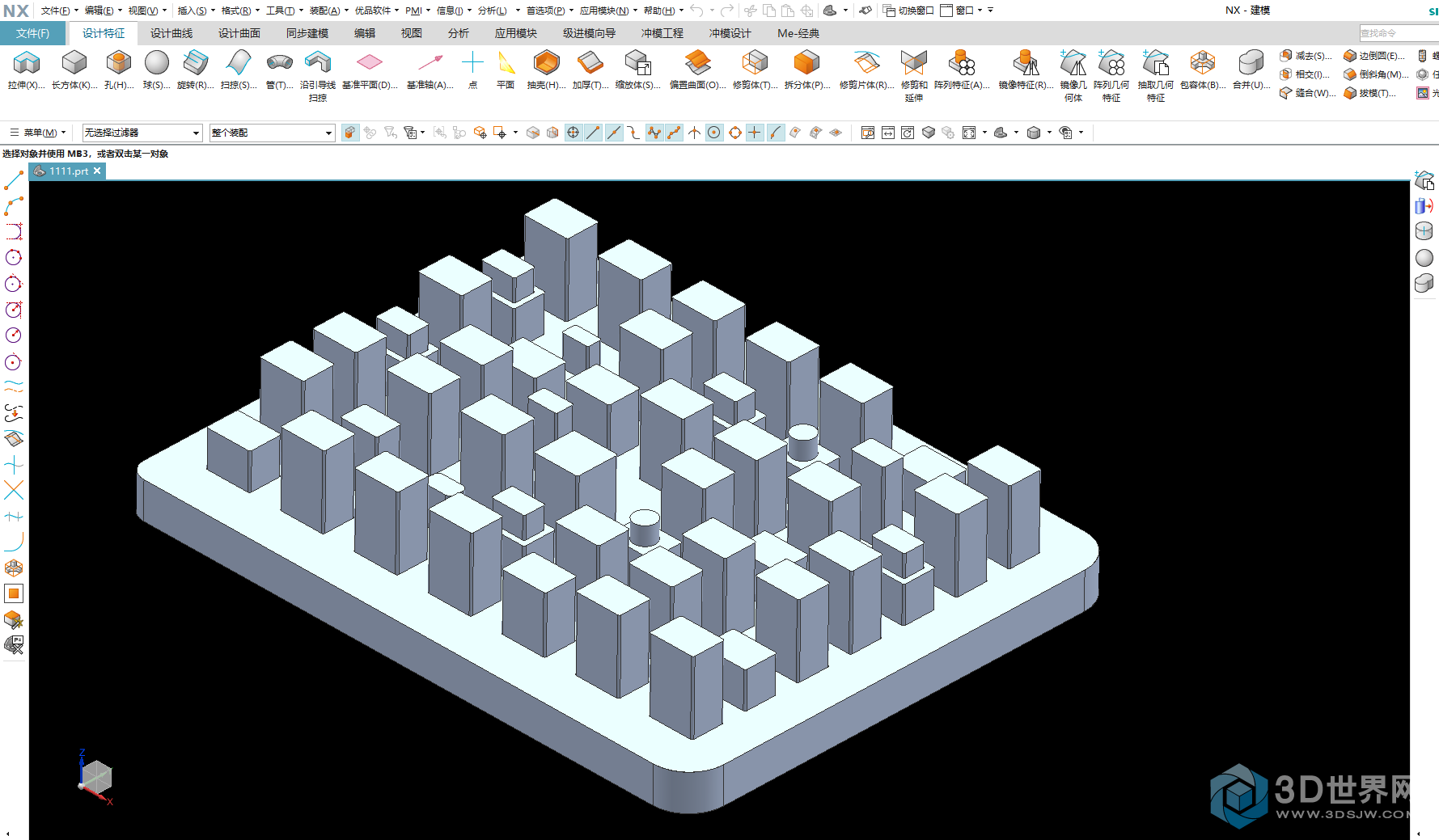This screenshot has height=840, width=1439.
Task: Create a Datum Axis (基准轴)
Action: pos(430,70)
